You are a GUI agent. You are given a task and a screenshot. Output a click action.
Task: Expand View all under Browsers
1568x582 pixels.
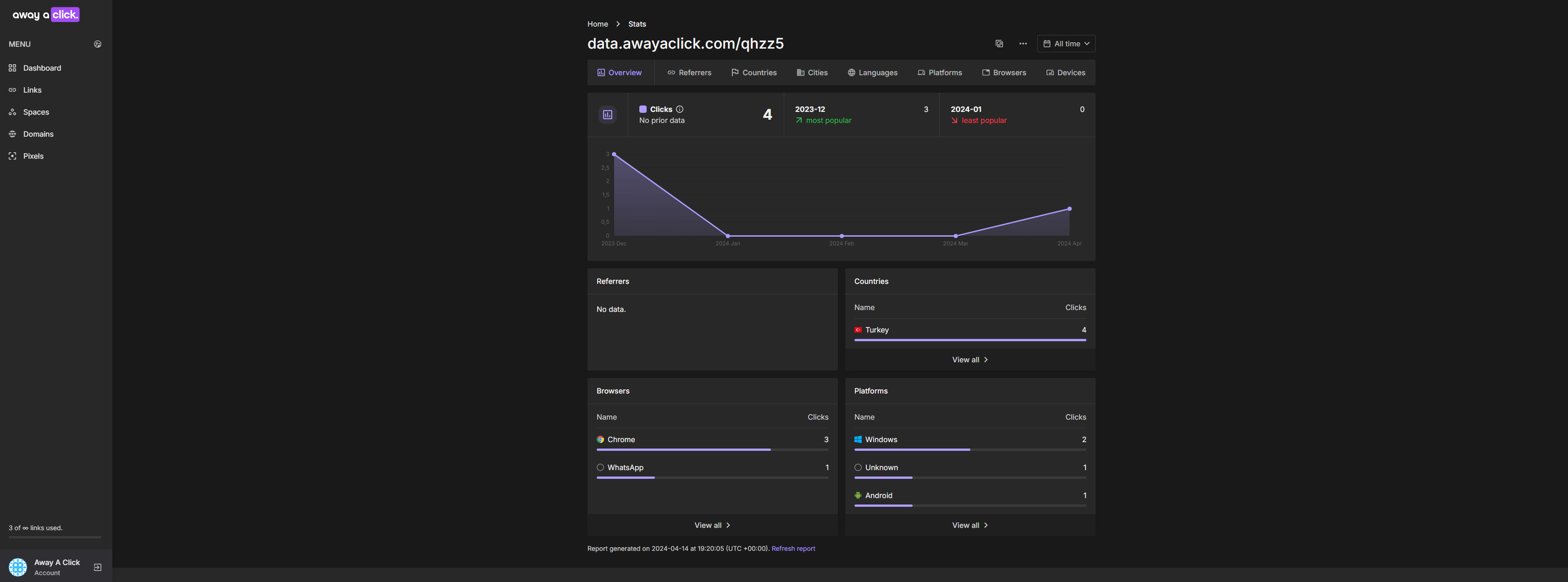(x=712, y=526)
